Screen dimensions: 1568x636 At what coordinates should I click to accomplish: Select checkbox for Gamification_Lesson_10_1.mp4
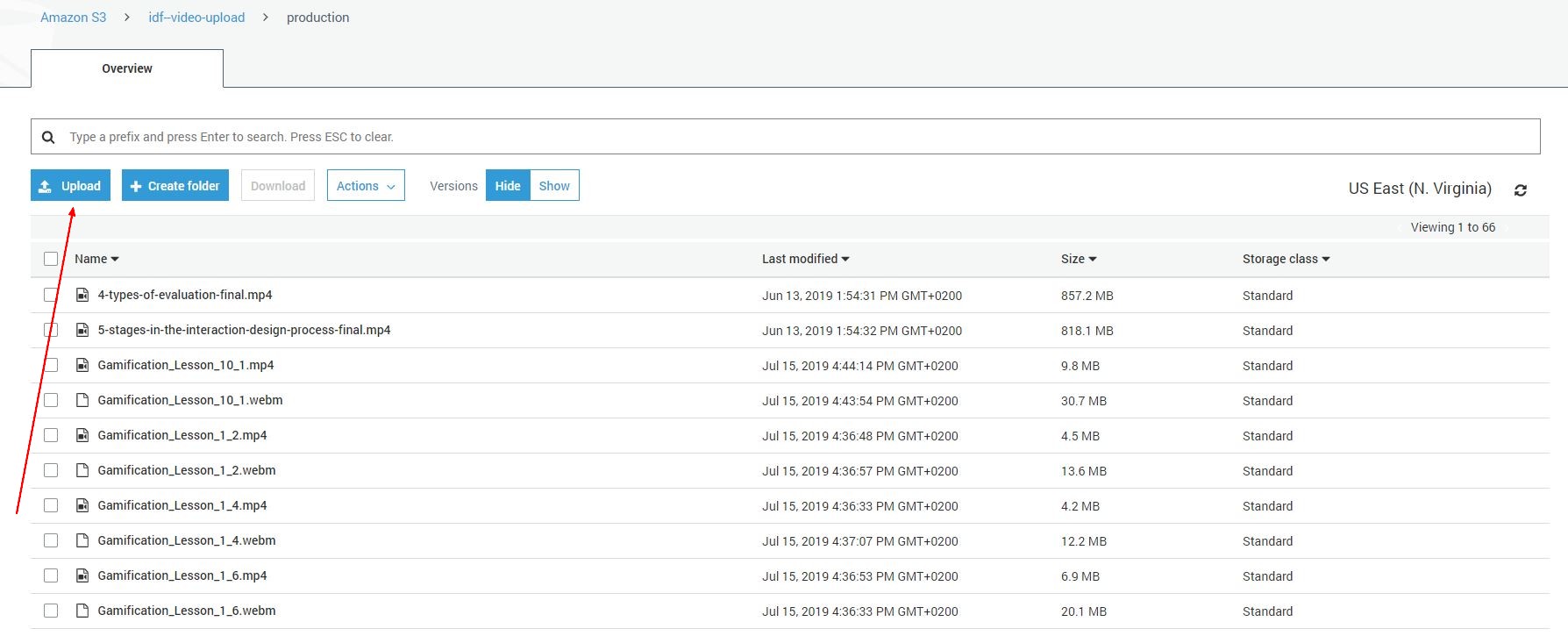point(51,365)
